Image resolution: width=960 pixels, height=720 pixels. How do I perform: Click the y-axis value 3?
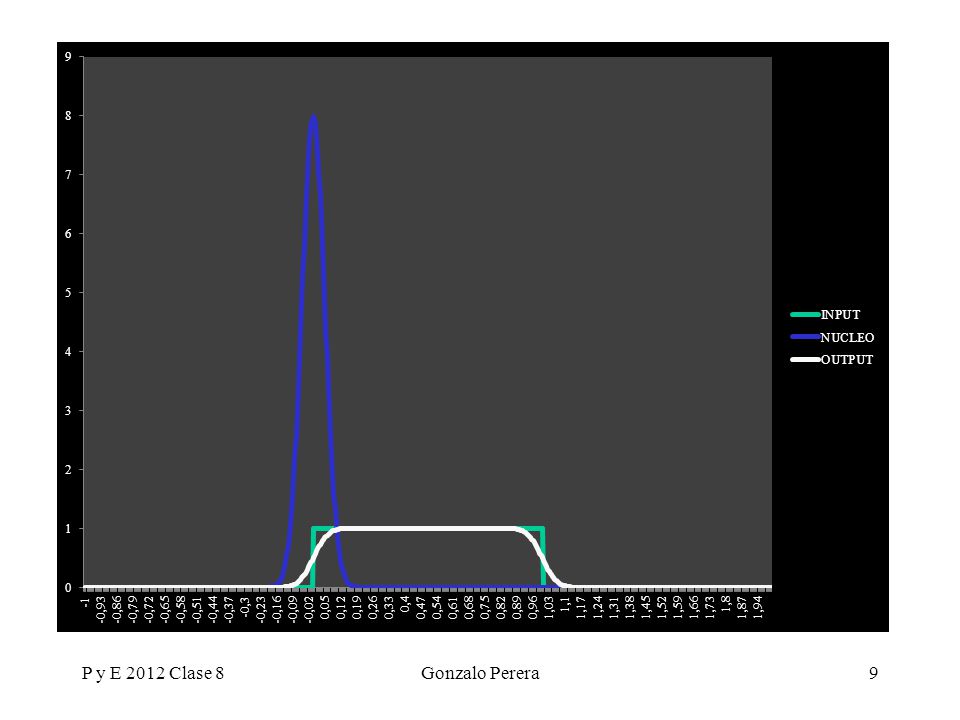[x=68, y=411]
